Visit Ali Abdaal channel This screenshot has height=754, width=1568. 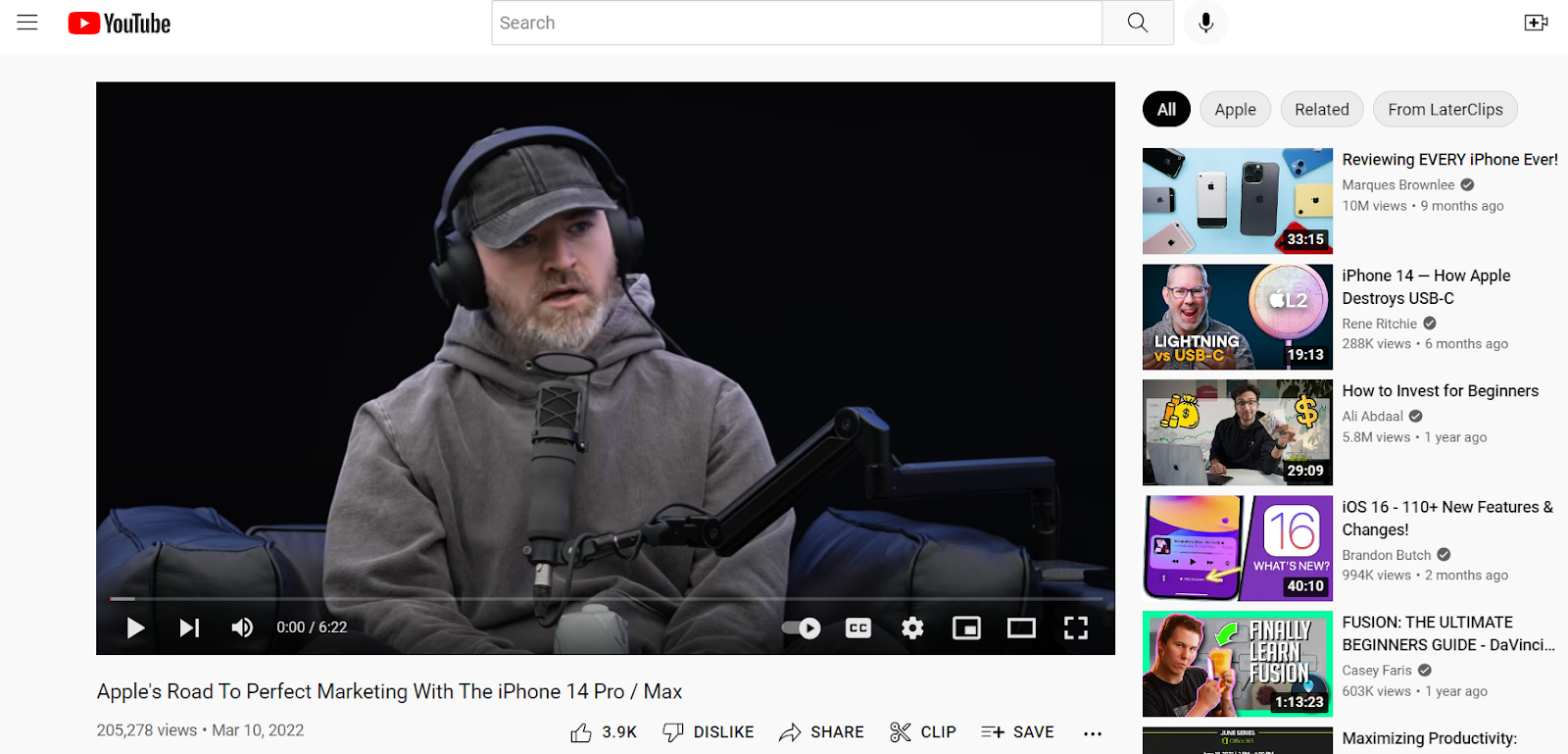[x=1373, y=416]
